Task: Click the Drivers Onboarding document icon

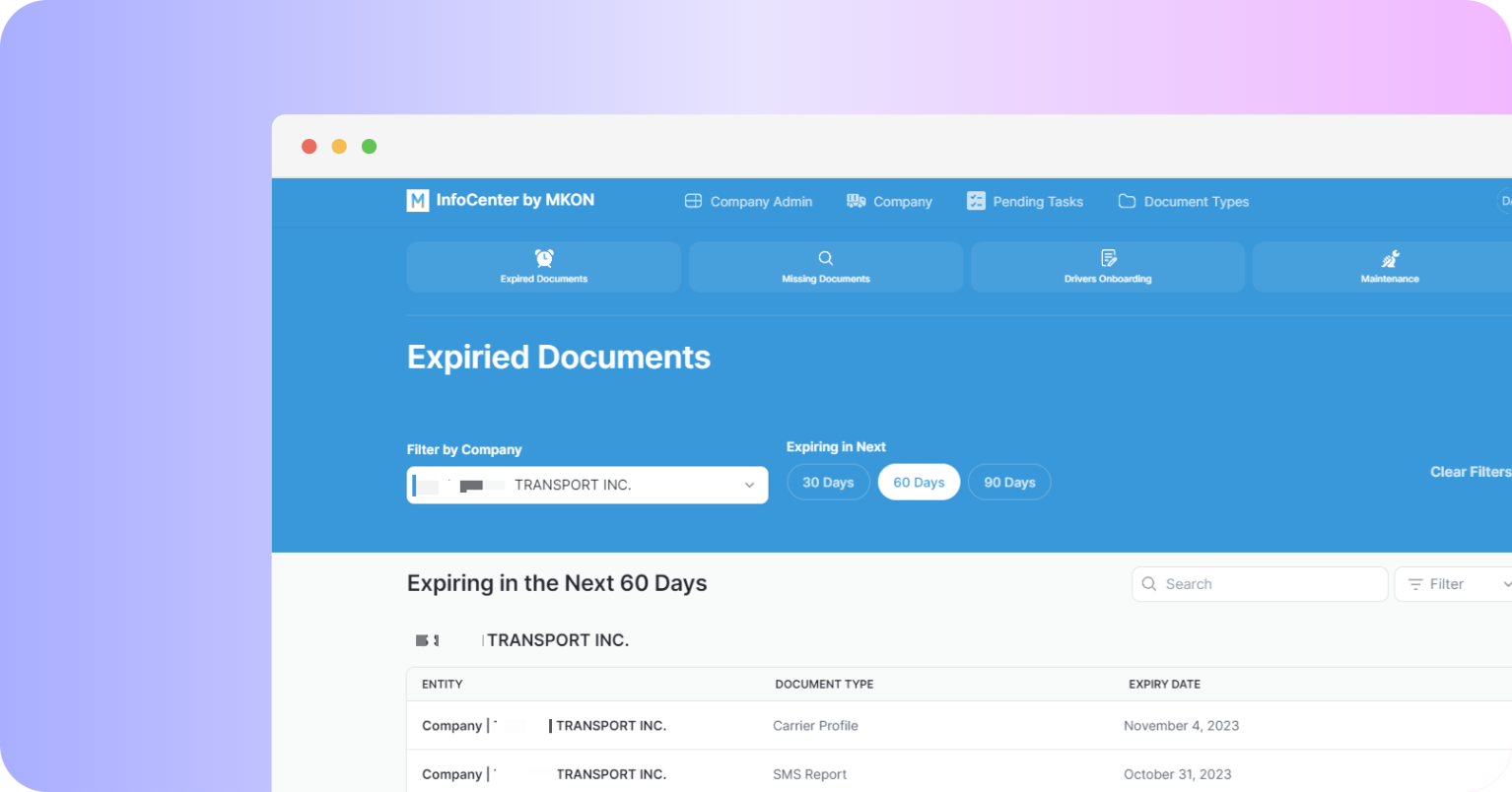Action: point(1109,258)
